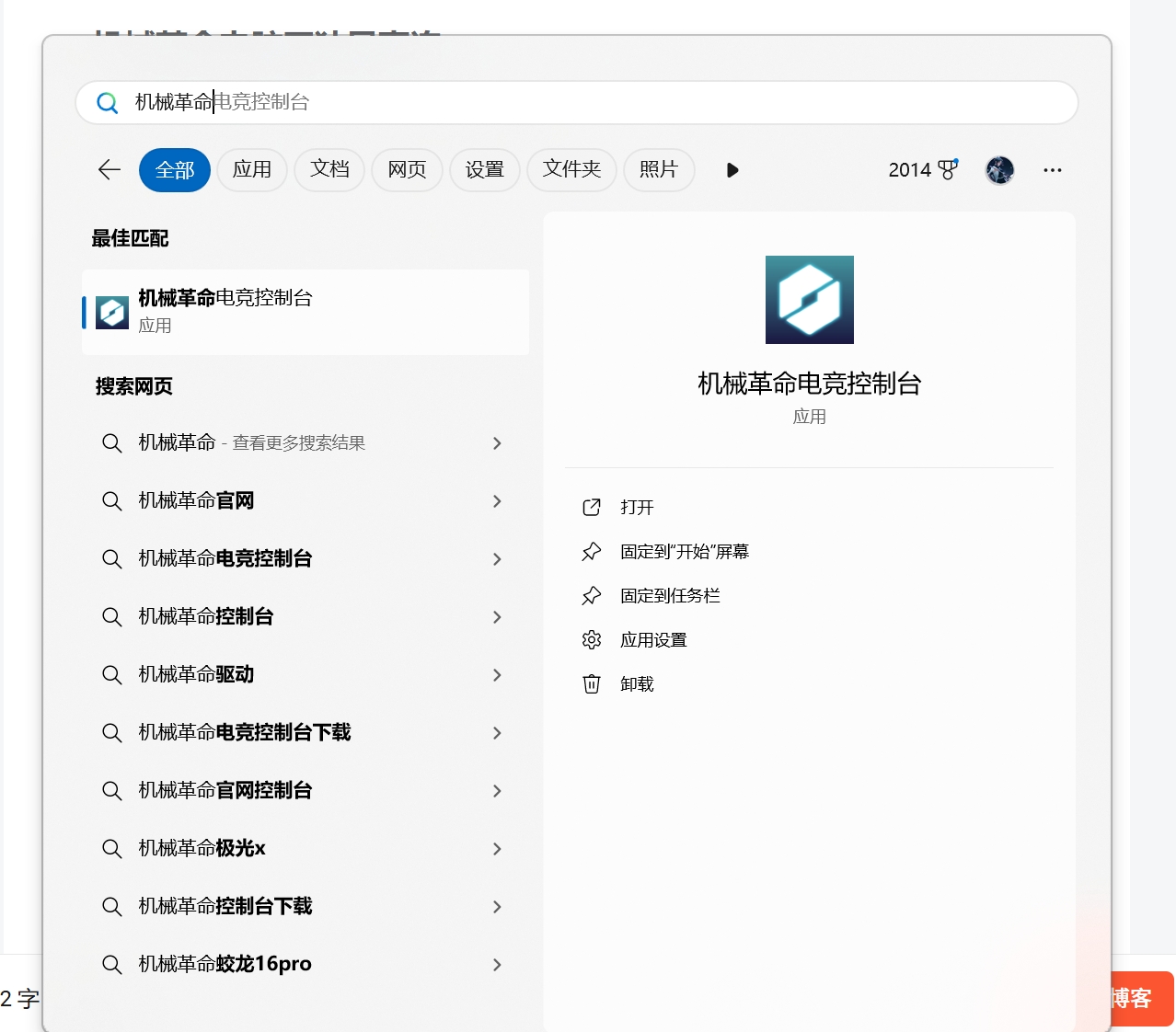Click the orange 博客 button behind
This screenshot has height=1032, width=1176.
(x=1141, y=999)
